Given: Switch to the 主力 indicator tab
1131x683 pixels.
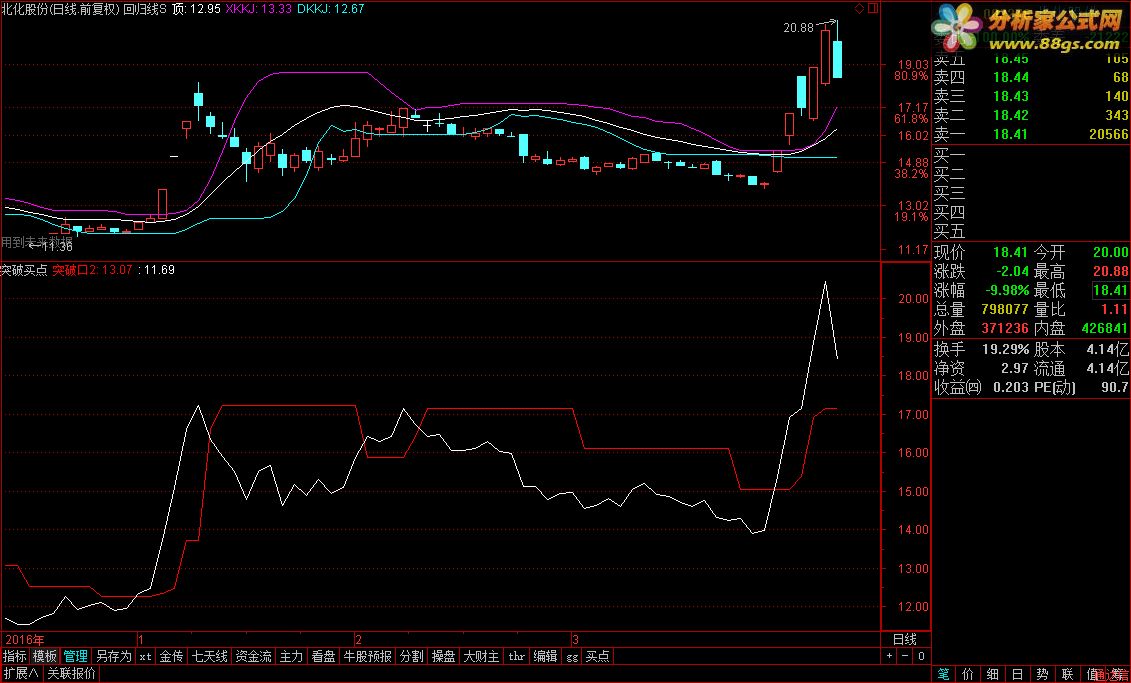Looking at the screenshot, I should pyautogui.click(x=291, y=656).
